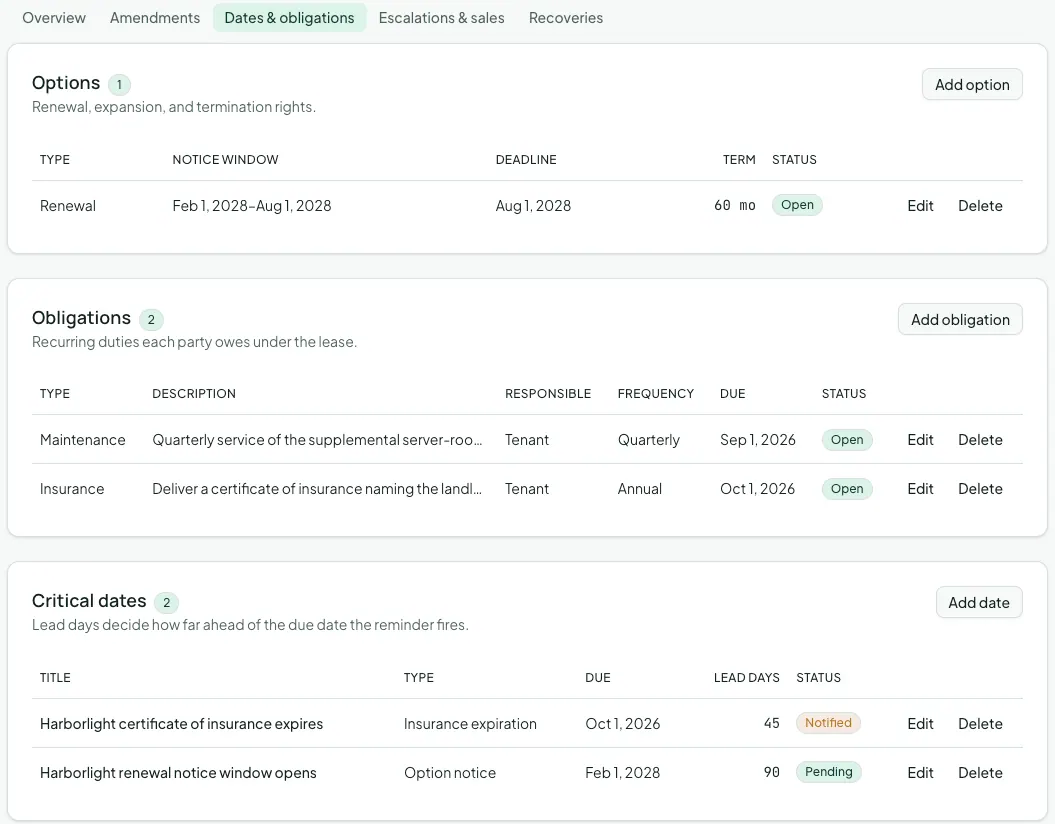
Task: Click 'Quarterly service of the supplemental server-roo…' description
Action: (x=317, y=440)
